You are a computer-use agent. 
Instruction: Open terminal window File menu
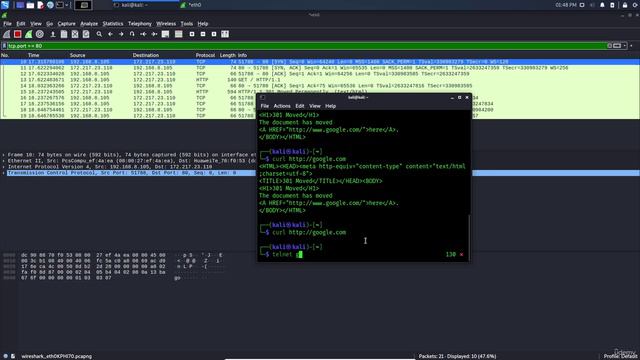pos(264,106)
